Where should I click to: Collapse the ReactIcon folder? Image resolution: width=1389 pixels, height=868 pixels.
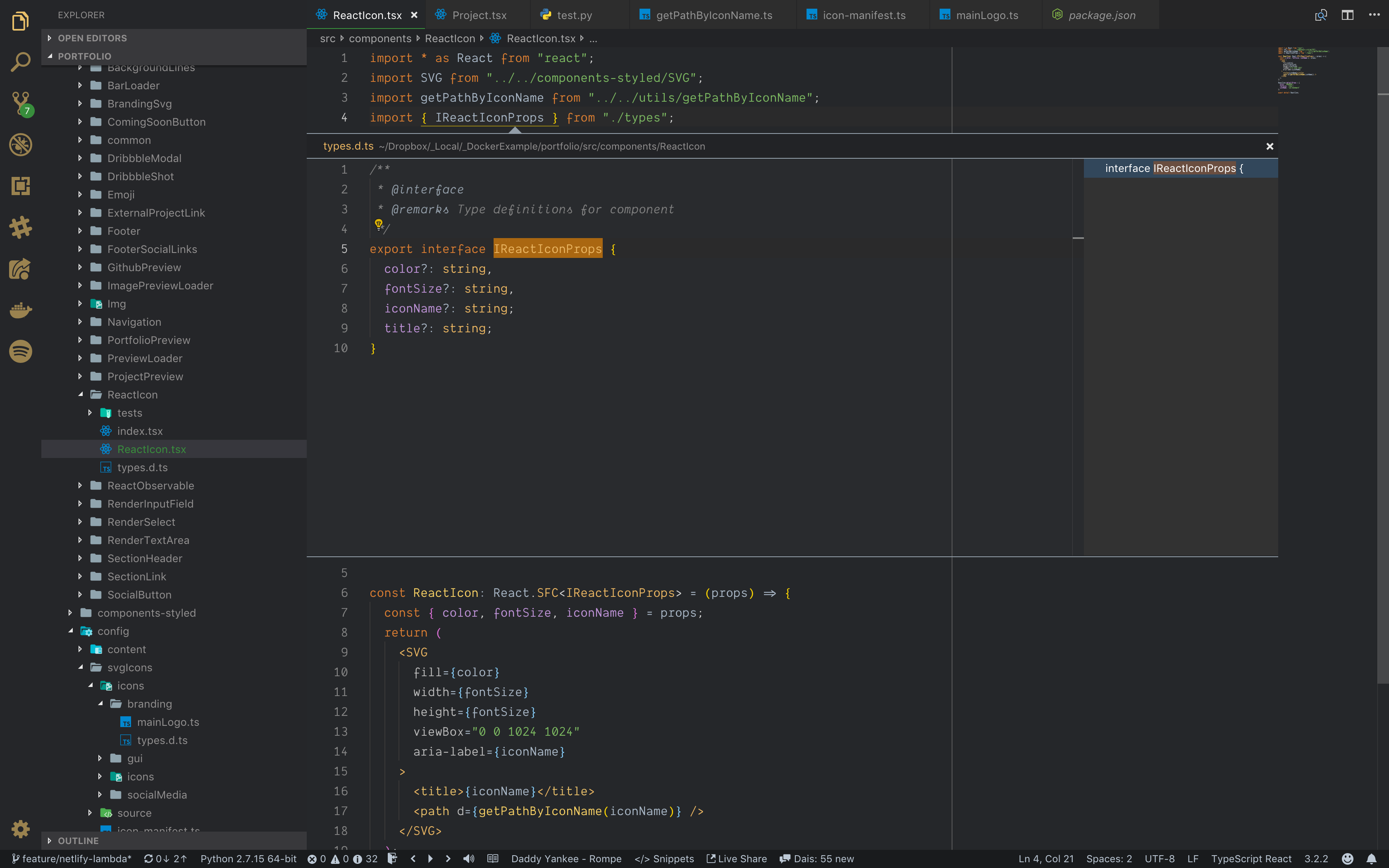point(81,394)
